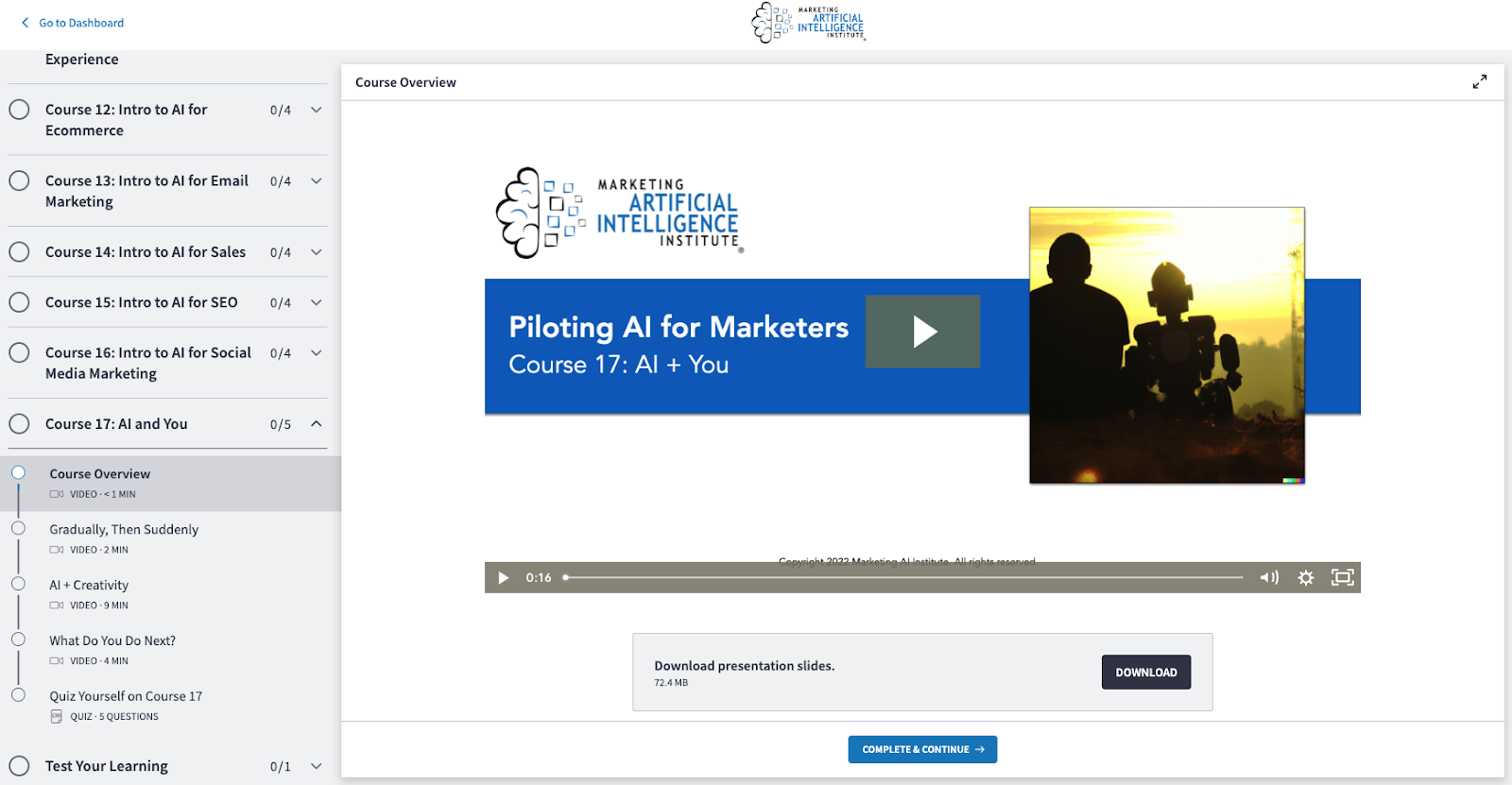Toggle completion circle for Course 16
This screenshot has height=785, width=1512.
coord(19,352)
